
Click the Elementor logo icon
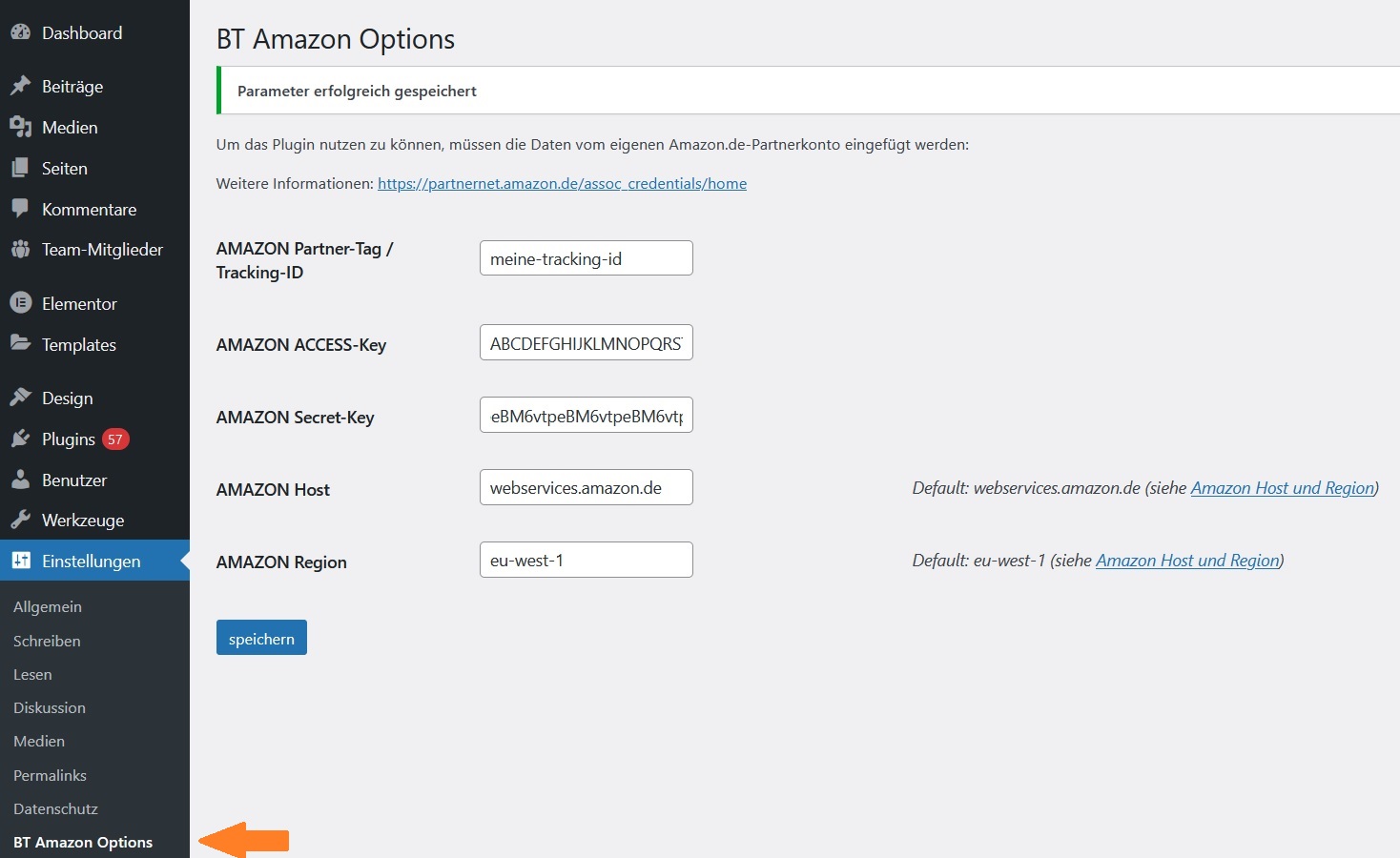(x=20, y=303)
